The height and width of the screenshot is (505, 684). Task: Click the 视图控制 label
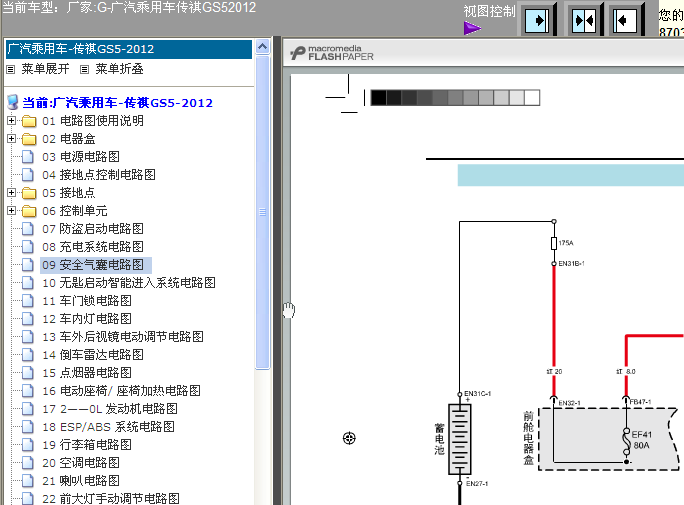click(489, 11)
